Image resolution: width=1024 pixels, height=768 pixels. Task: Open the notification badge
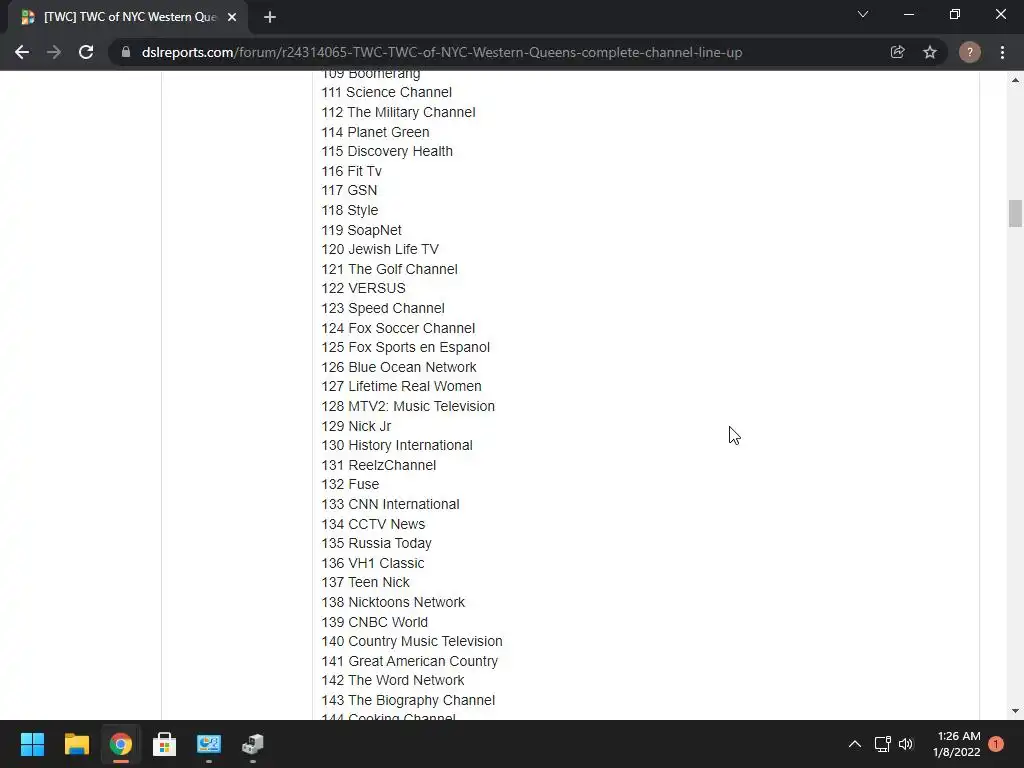pos(996,744)
